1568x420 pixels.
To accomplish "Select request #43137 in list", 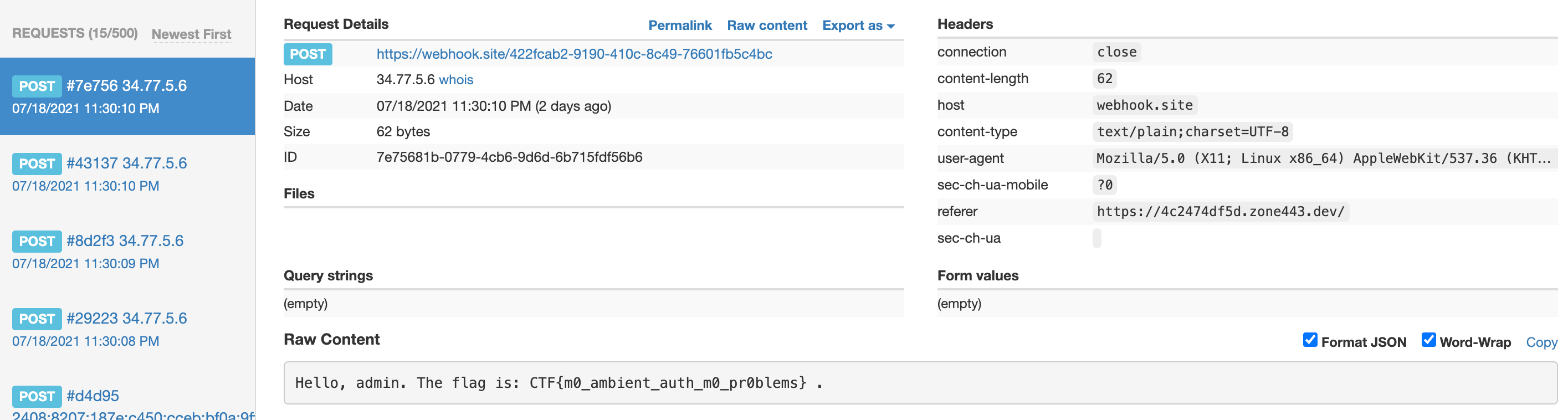I will (127, 174).
